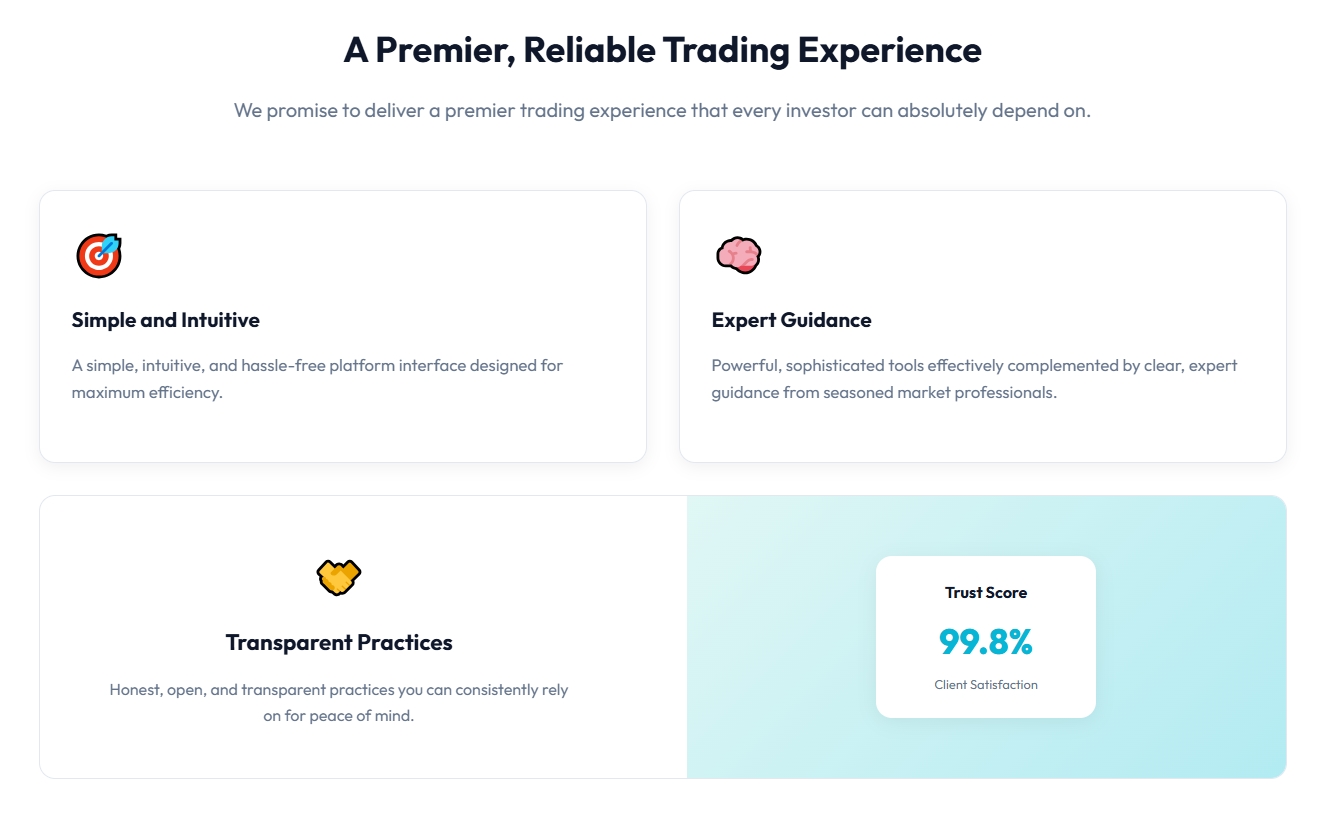This screenshot has width=1329, height=818.
Task: Select the "Simple and Intuitive" heading
Action: pos(165,320)
